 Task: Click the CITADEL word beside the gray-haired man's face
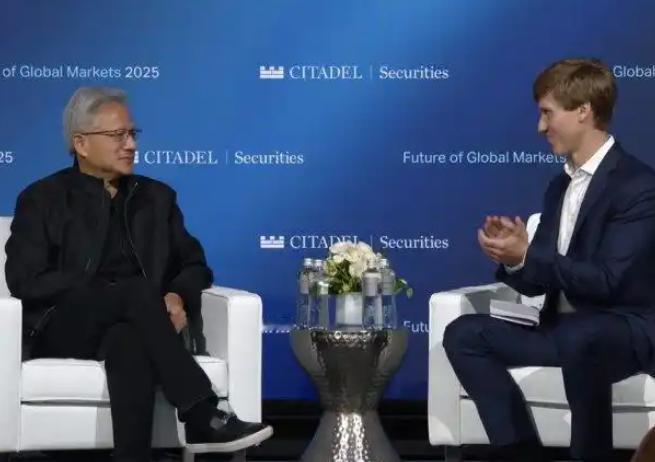click(180, 157)
